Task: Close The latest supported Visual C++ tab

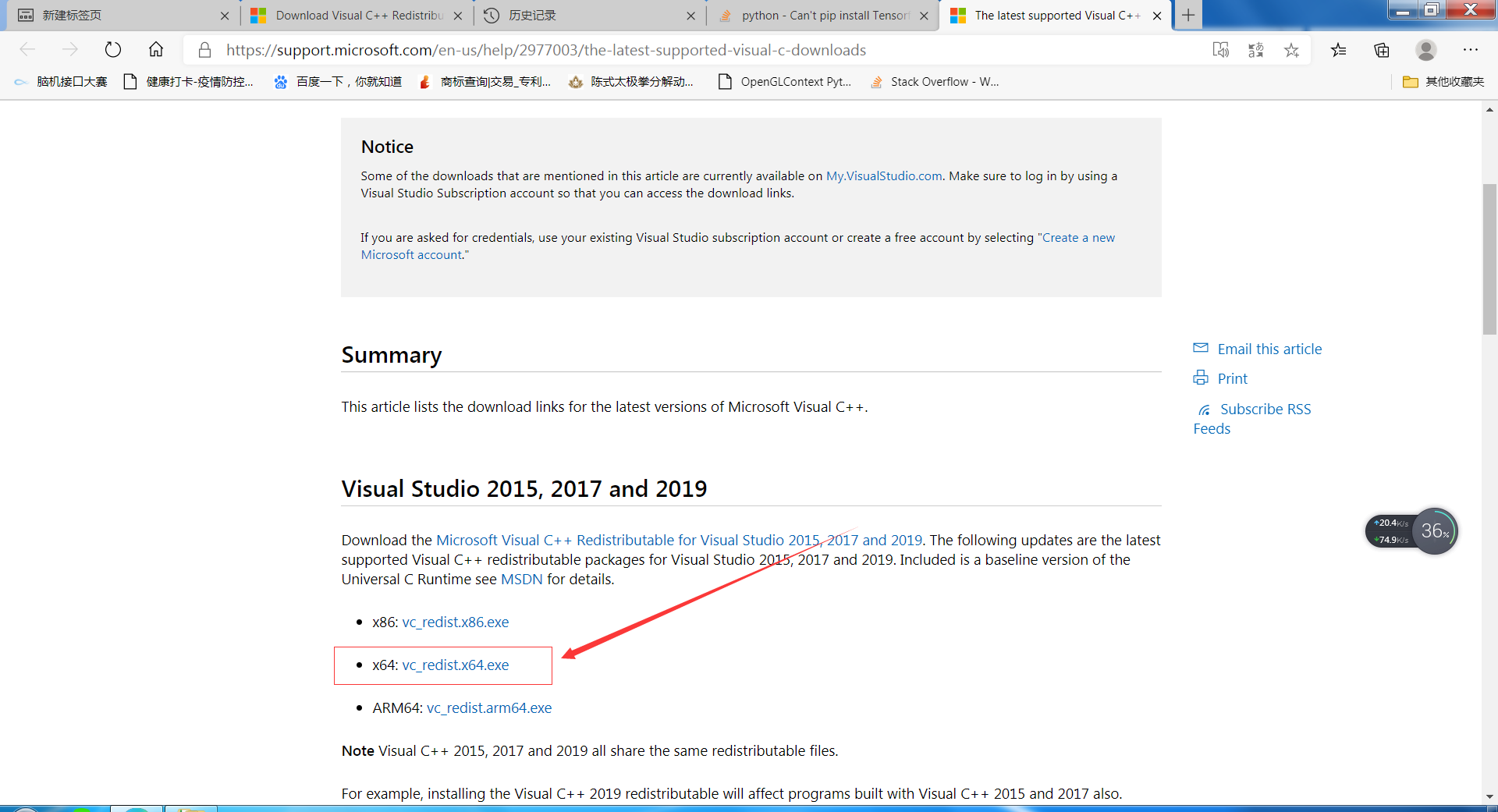Action: click(x=1157, y=16)
